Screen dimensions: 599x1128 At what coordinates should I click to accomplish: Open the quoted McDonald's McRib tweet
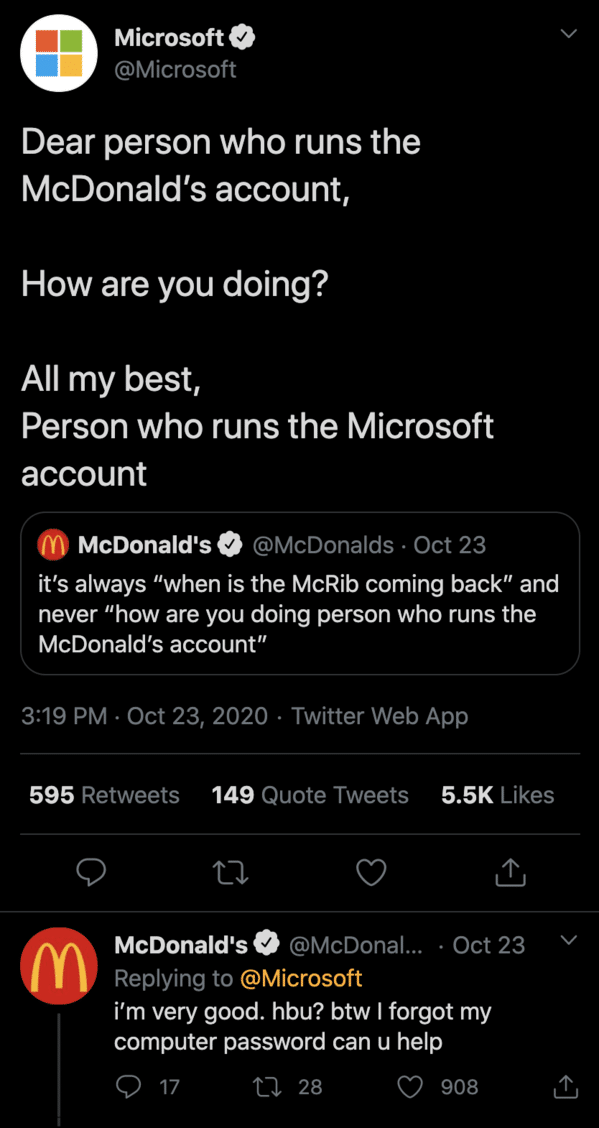(x=300, y=593)
